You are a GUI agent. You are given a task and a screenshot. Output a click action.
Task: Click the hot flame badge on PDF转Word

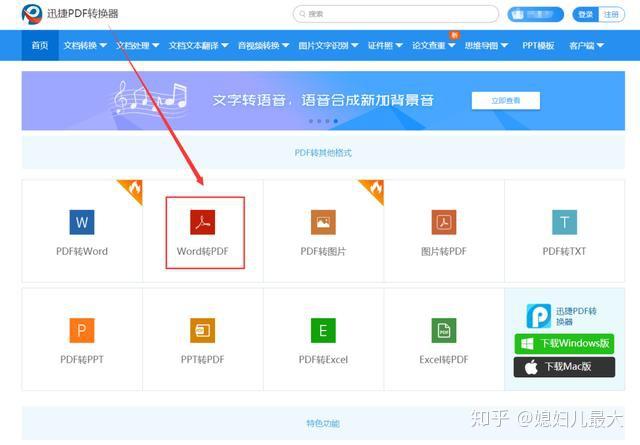133,189
